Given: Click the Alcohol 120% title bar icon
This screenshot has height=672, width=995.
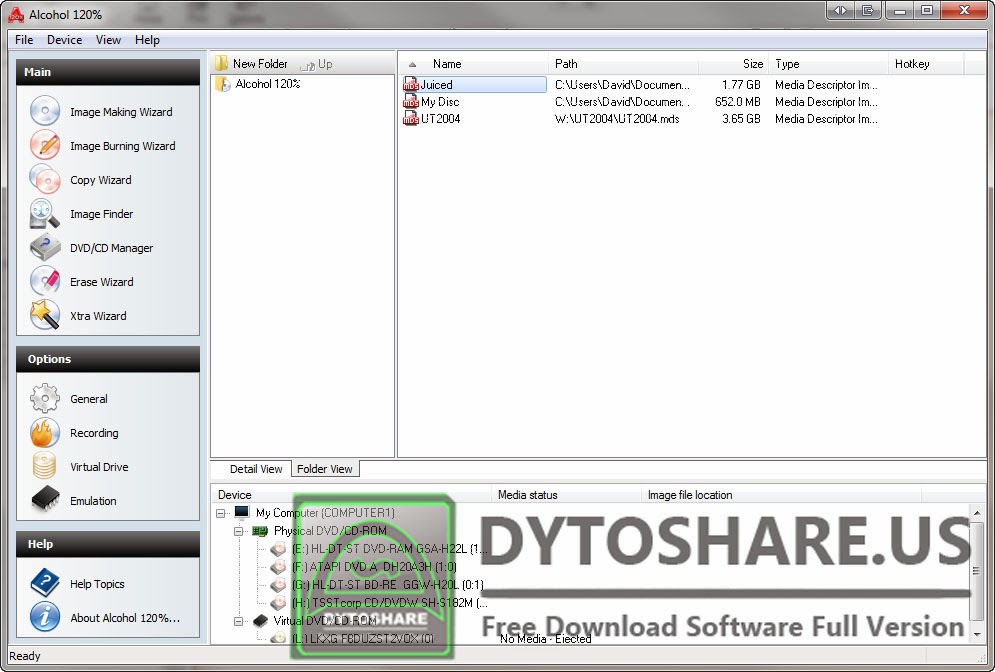Looking at the screenshot, I should (16, 14).
